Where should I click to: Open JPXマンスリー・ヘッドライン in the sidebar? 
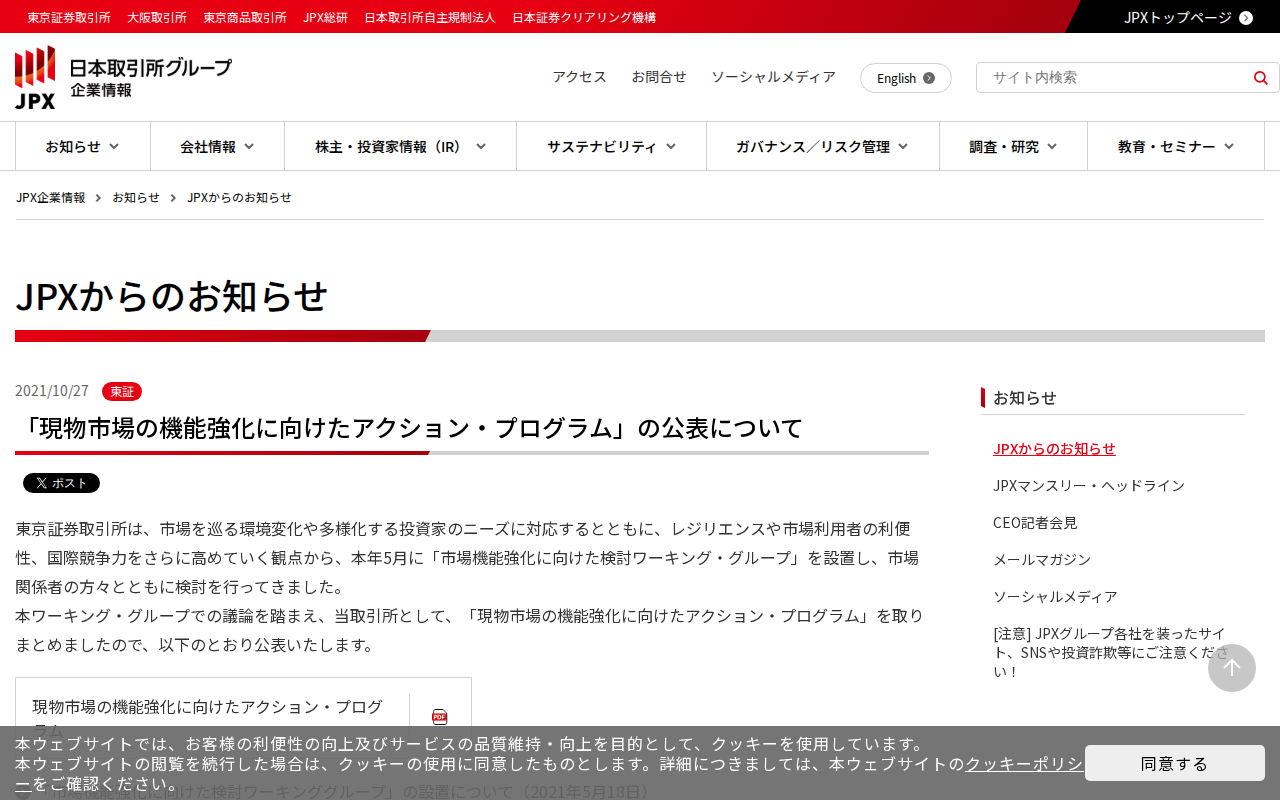click(1089, 485)
